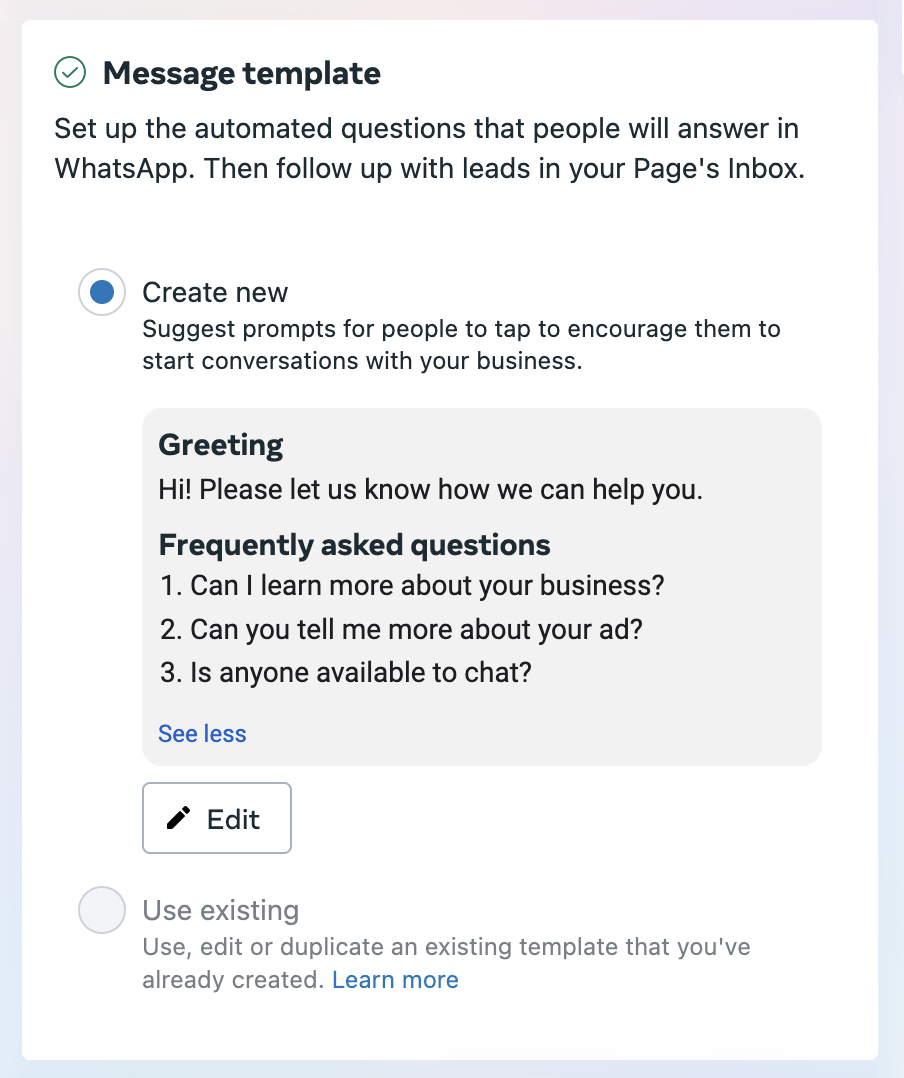Click the Greeting heading in preview

221,446
